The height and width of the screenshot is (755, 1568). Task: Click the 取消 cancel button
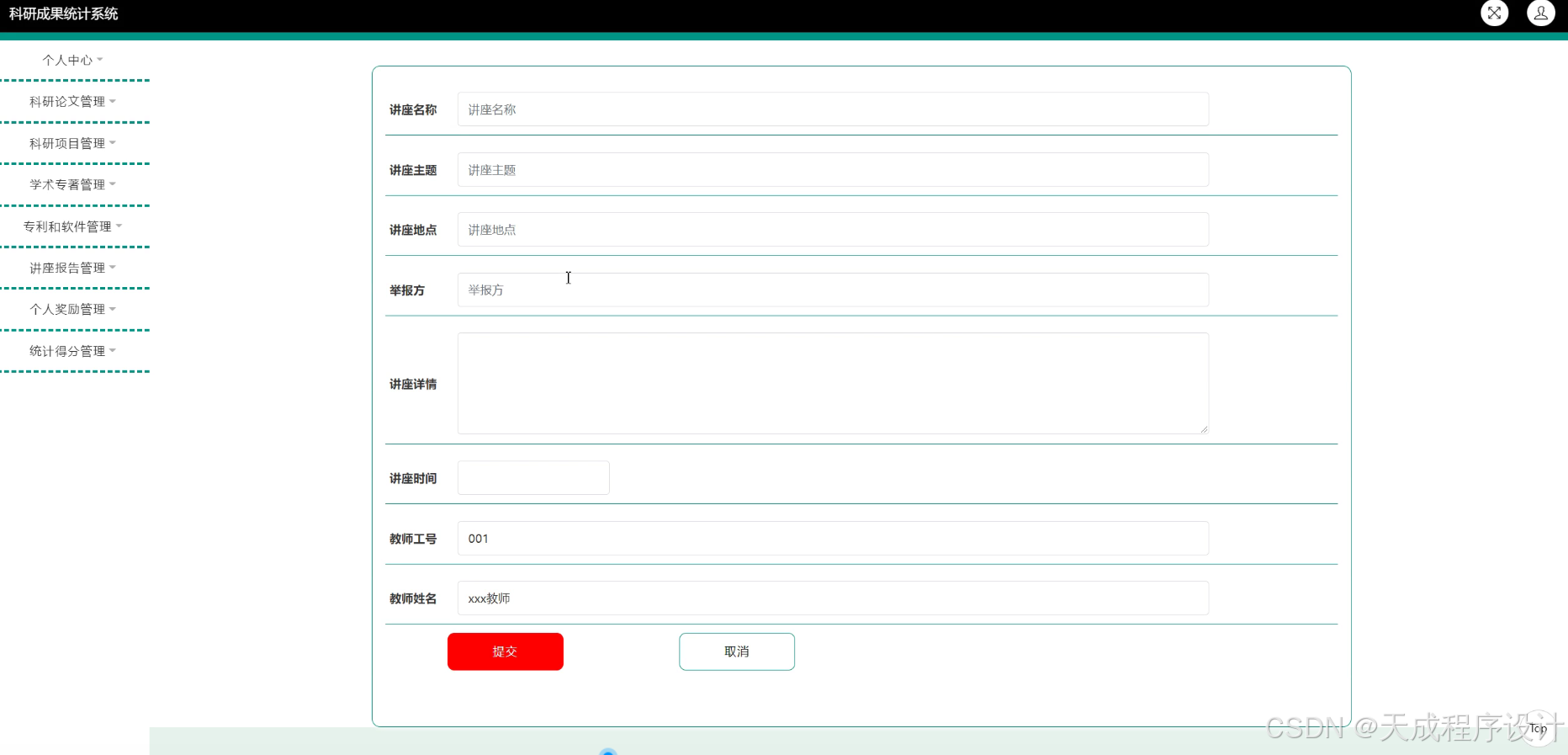click(x=737, y=651)
